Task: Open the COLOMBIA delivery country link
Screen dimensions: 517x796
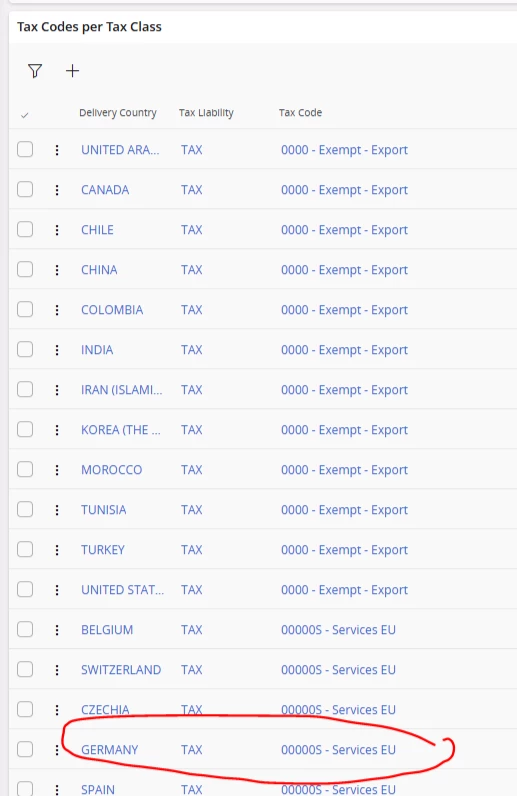Action: click(x=112, y=310)
